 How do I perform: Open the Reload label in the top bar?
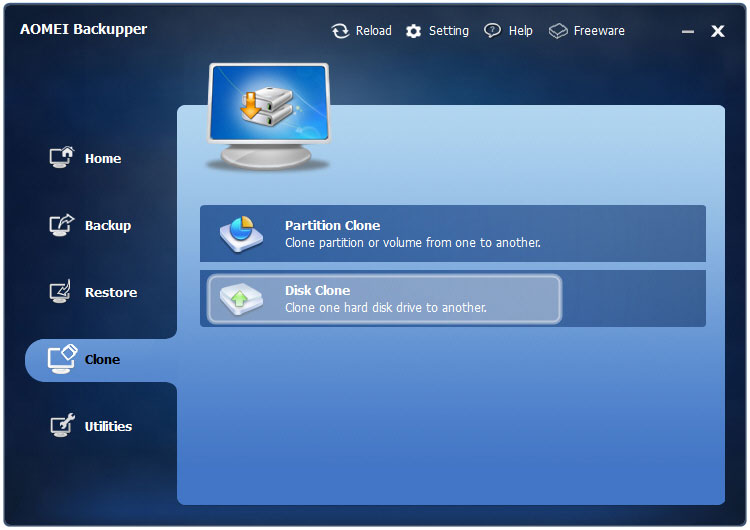(374, 31)
